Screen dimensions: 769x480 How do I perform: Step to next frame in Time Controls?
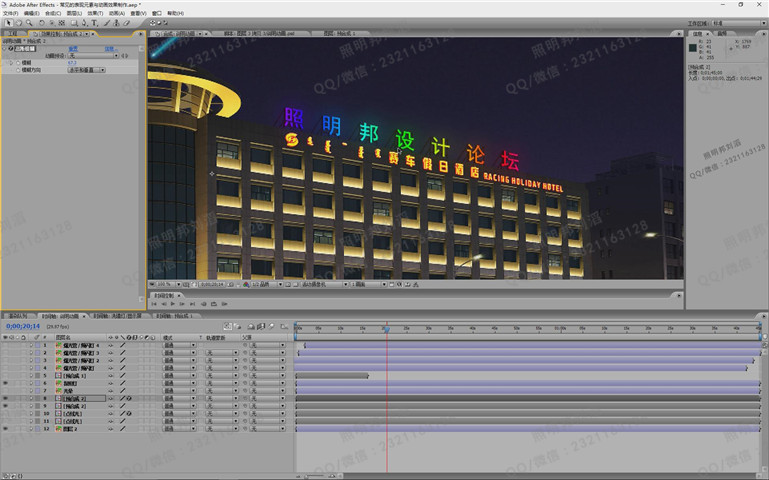click(x=182, y=304)
